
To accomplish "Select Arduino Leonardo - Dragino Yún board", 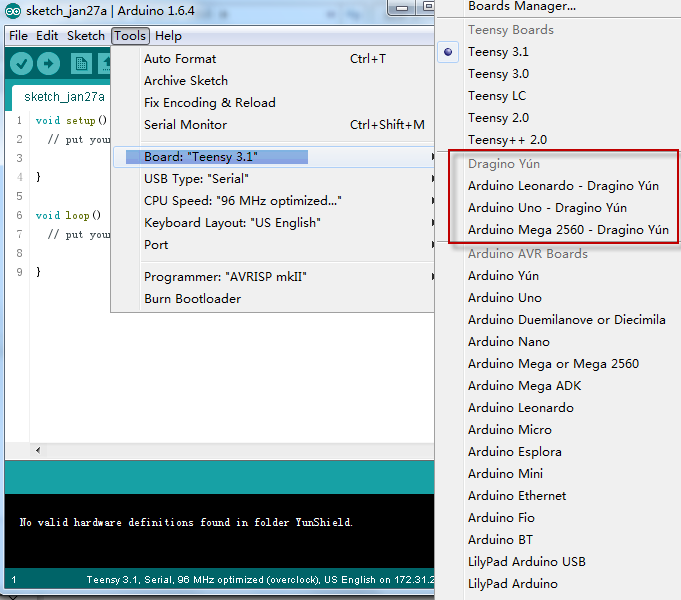I will point(563,186).
